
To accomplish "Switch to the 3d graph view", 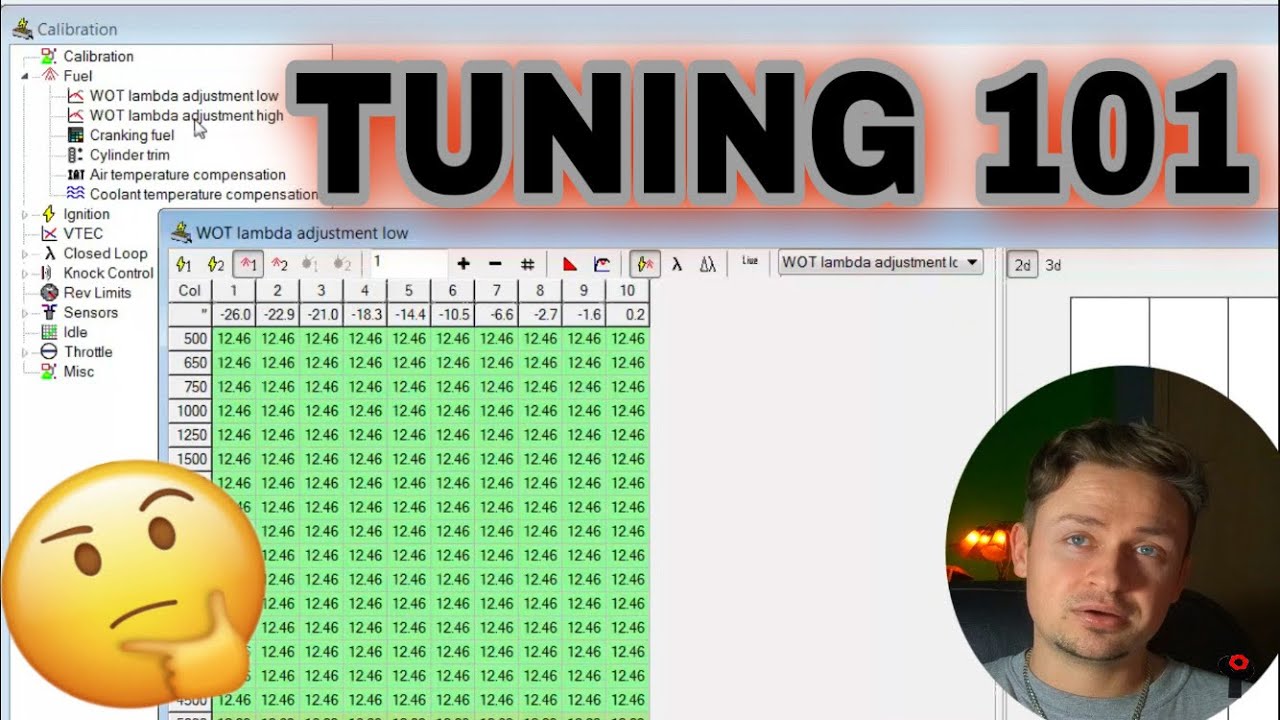I will point(1053,265).
